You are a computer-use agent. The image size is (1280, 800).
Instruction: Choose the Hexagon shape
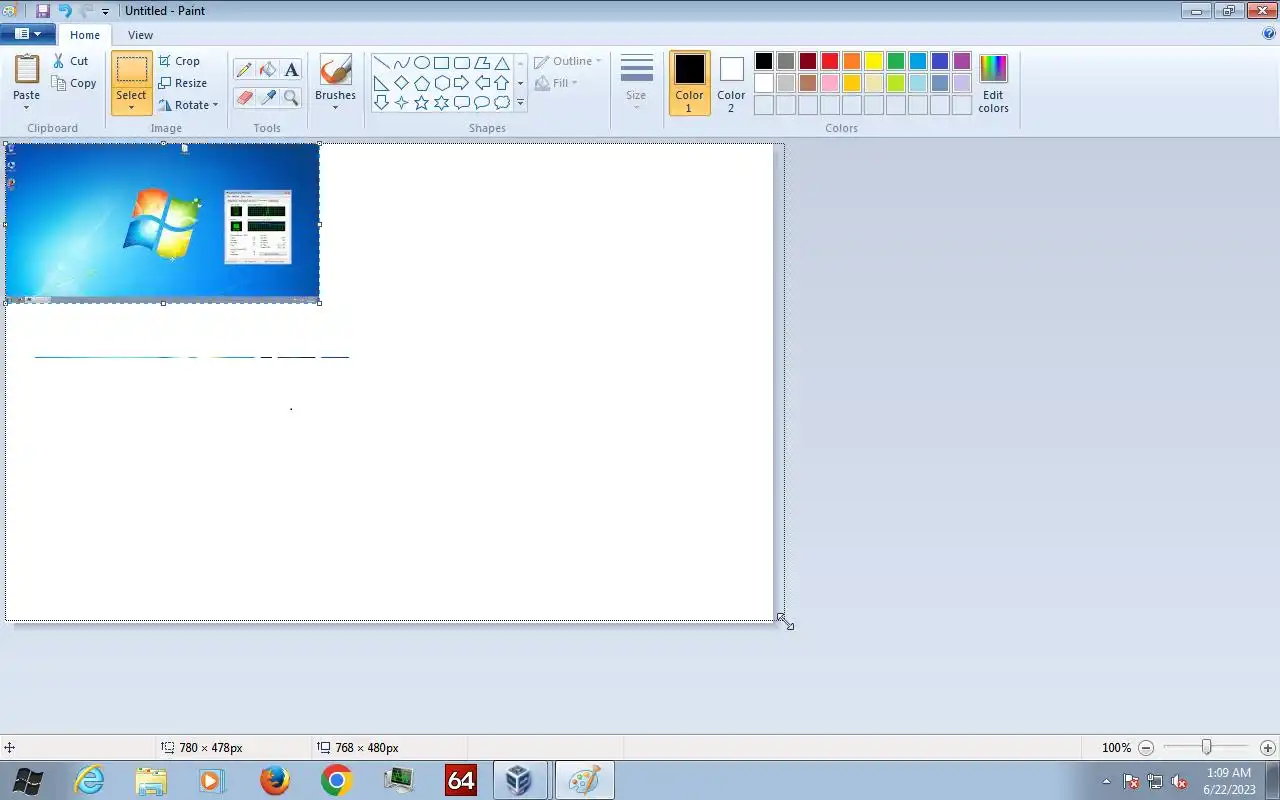tap(441, 83)
